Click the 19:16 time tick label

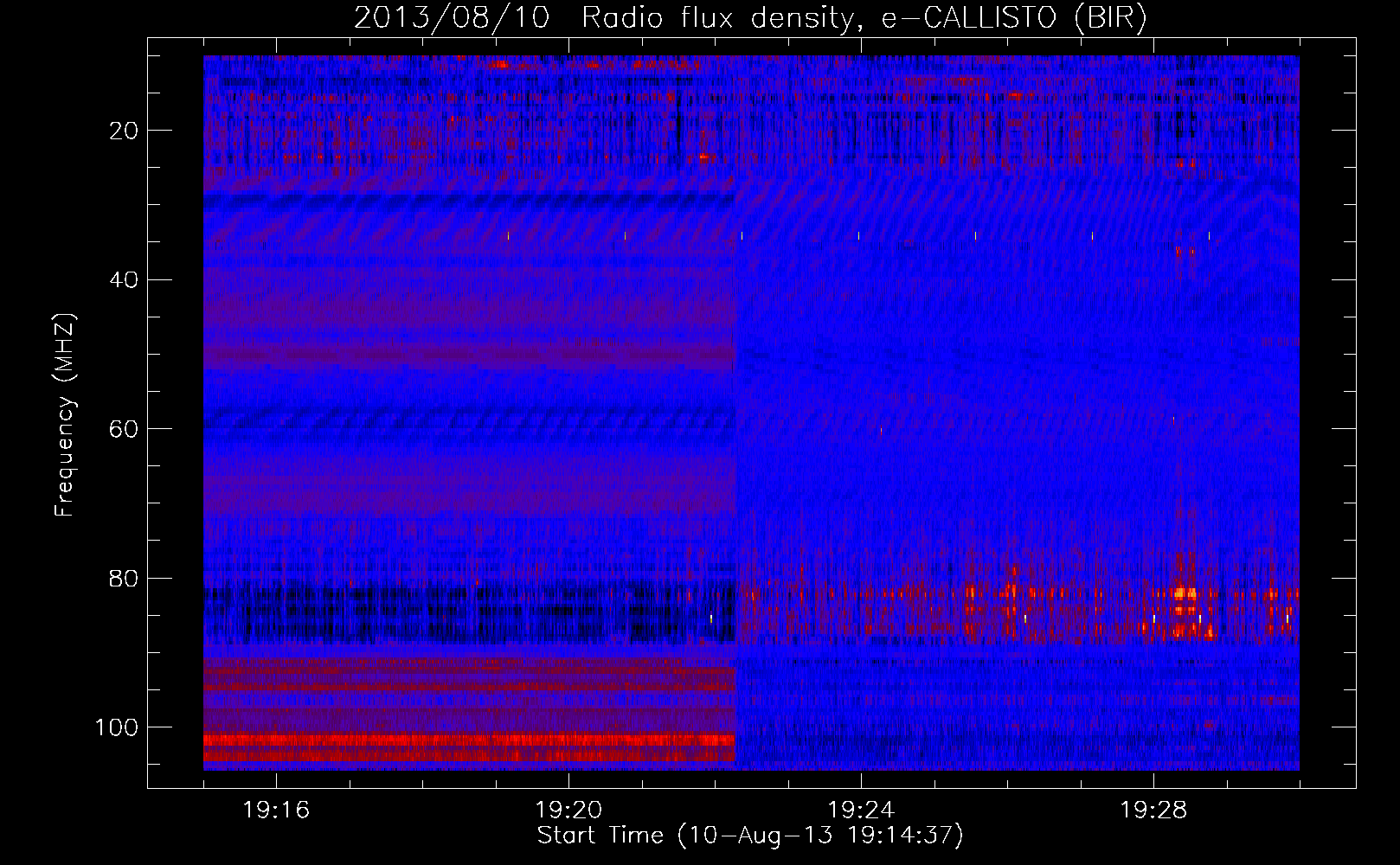276,811
